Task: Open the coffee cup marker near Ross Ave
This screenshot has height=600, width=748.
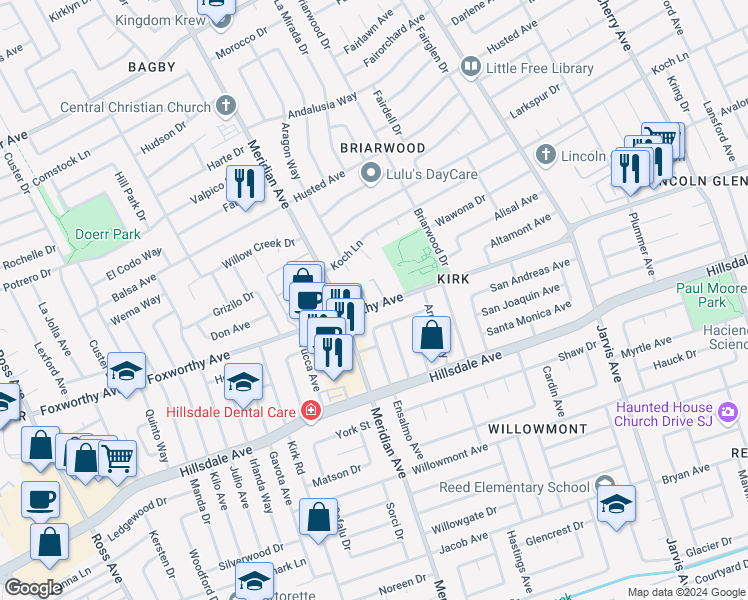Action: pos(41,501)
